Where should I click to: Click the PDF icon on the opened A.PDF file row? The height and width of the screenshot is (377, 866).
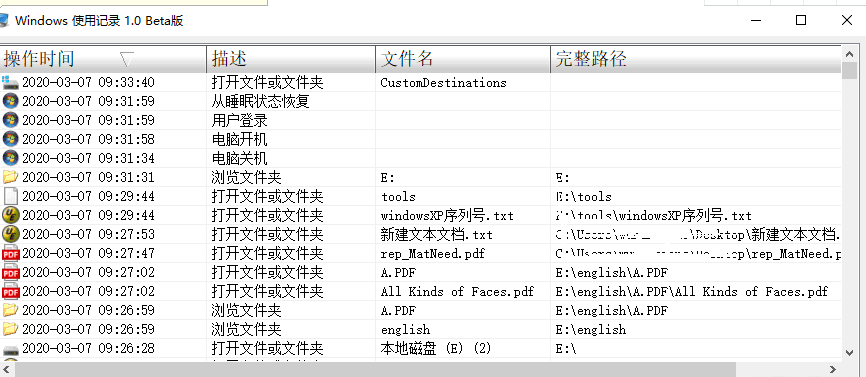[10, 272]
